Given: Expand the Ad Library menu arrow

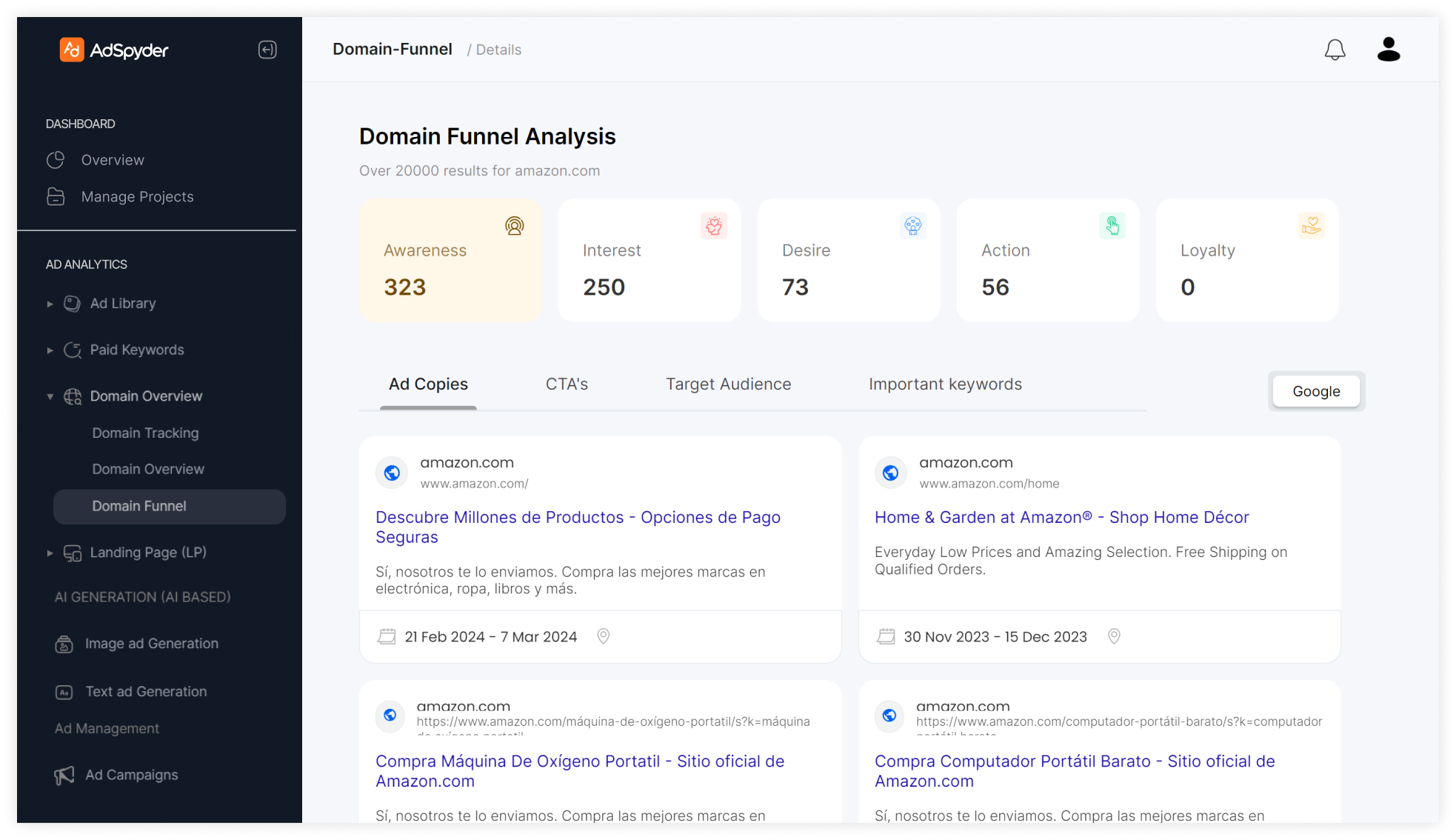Looking at the screenshot, I should pos(50,304).
